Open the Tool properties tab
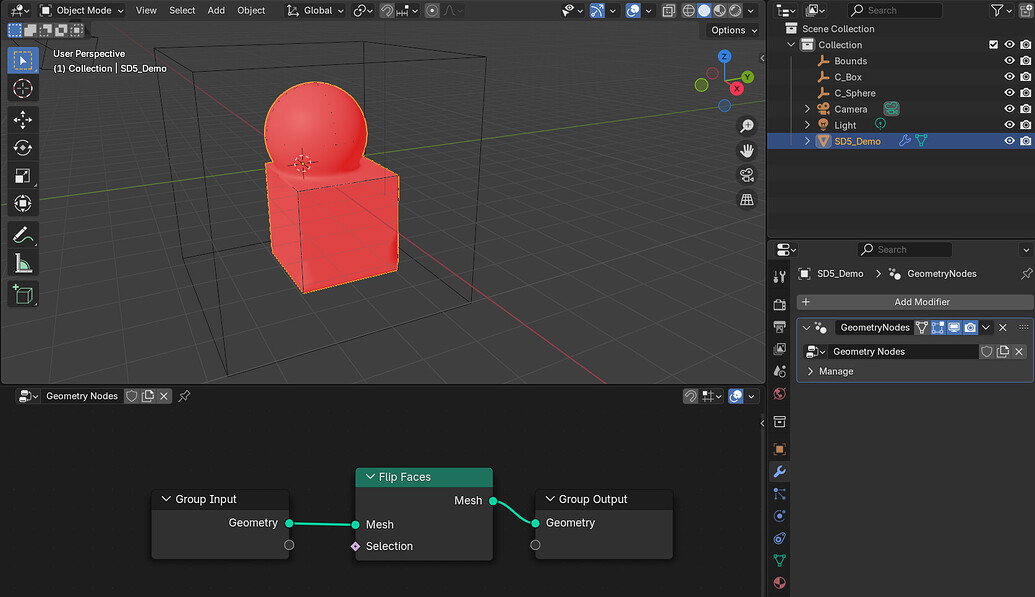Viewport: 1035px width, 597px height. pos(780,277)
